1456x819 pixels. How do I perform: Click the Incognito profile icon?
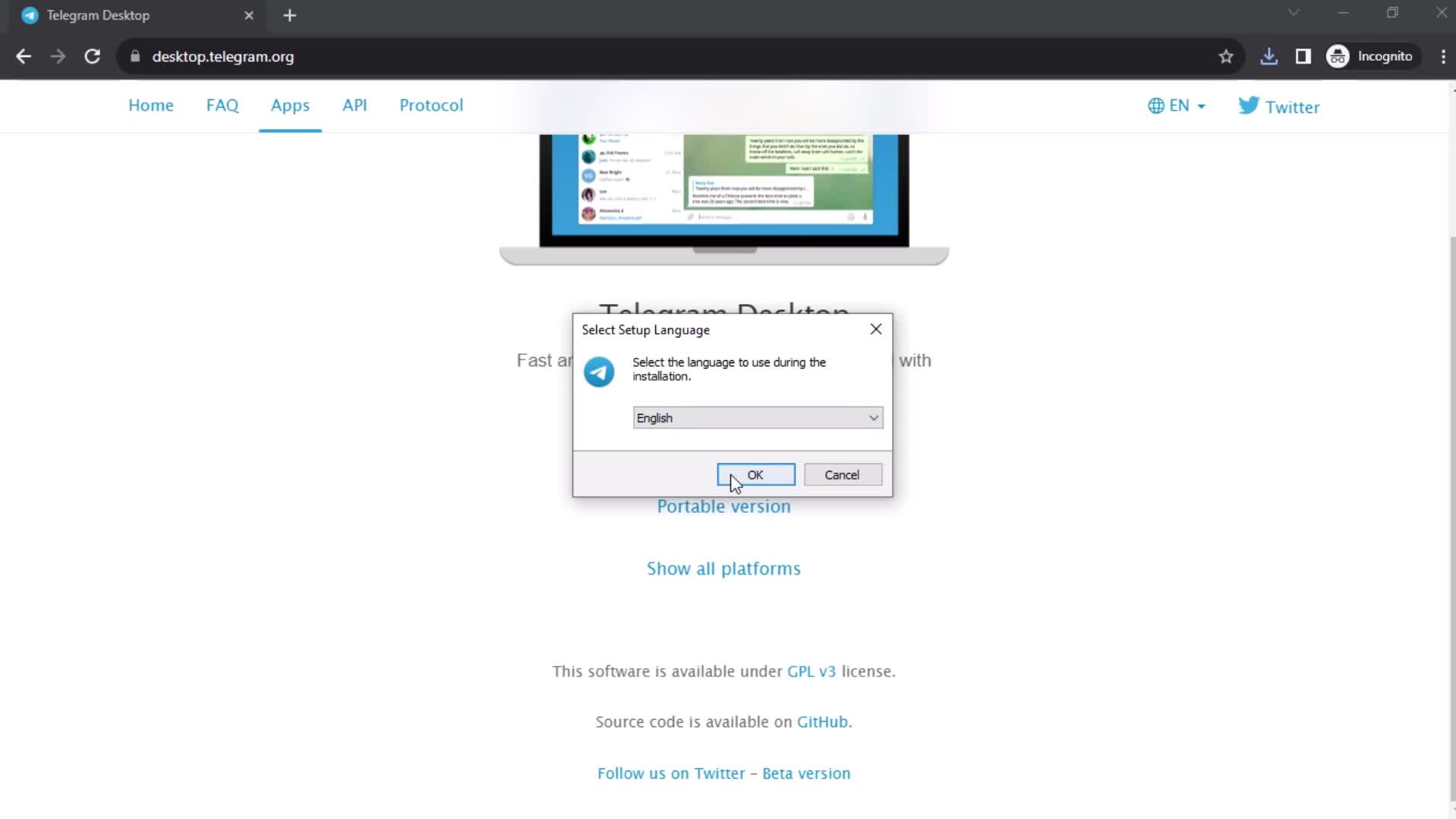(x=1341, y=56)
